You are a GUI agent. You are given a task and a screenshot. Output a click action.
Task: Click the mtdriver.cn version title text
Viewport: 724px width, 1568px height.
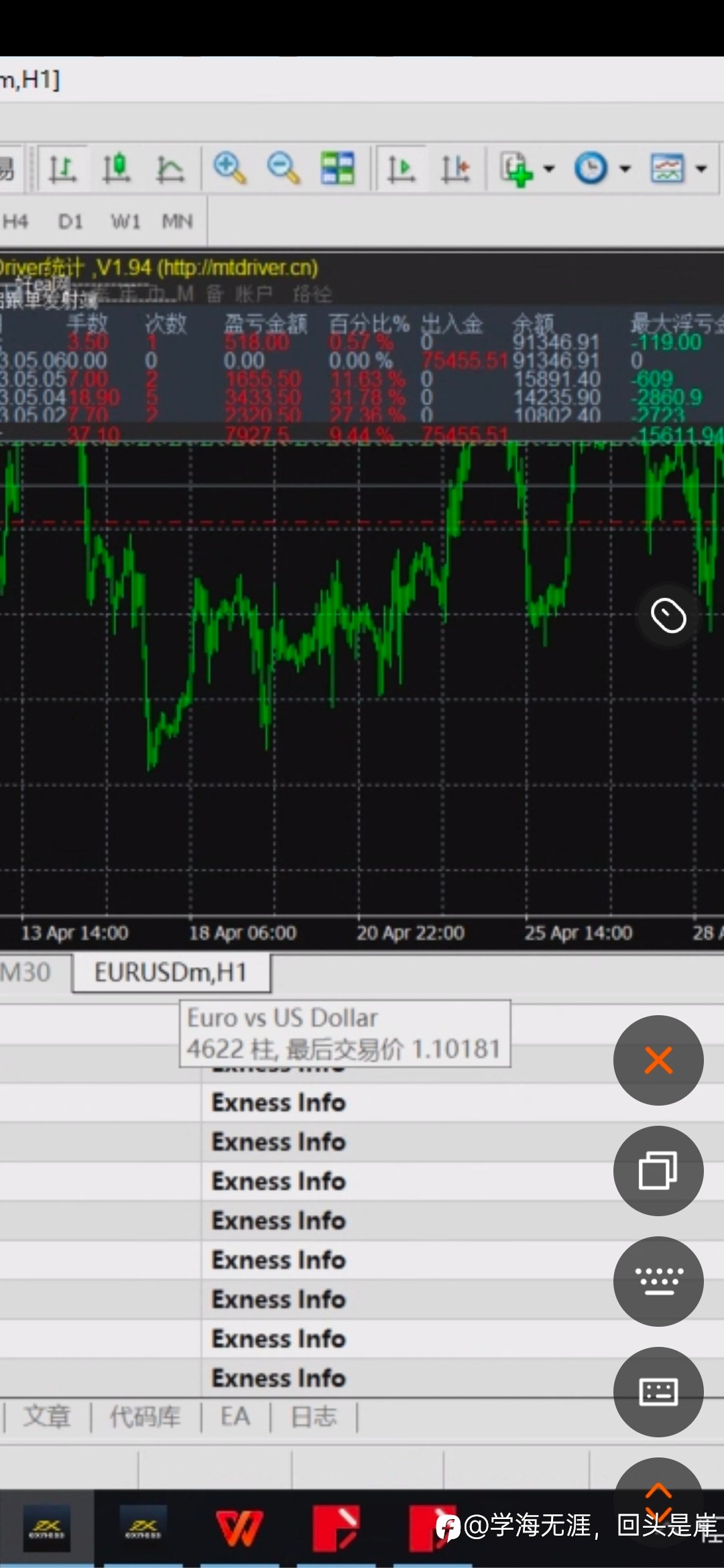pyautogui.click(x=158, y=268)
